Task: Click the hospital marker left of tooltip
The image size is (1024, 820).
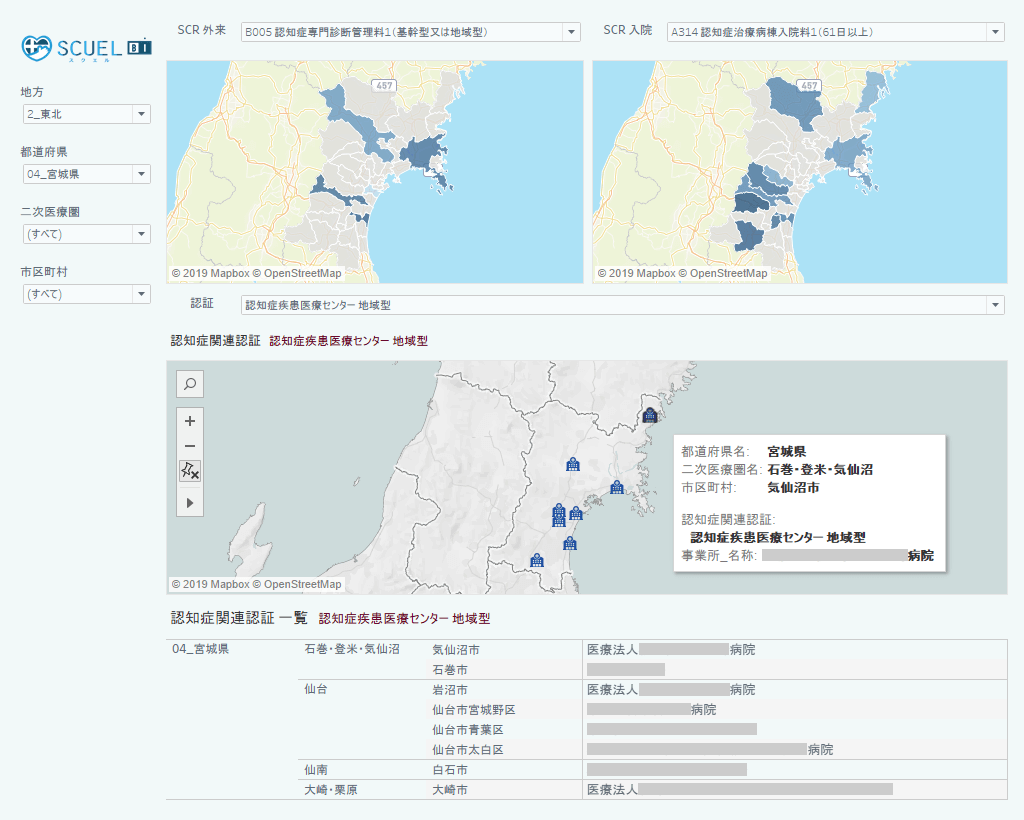Action: click(x=617, y=487)
